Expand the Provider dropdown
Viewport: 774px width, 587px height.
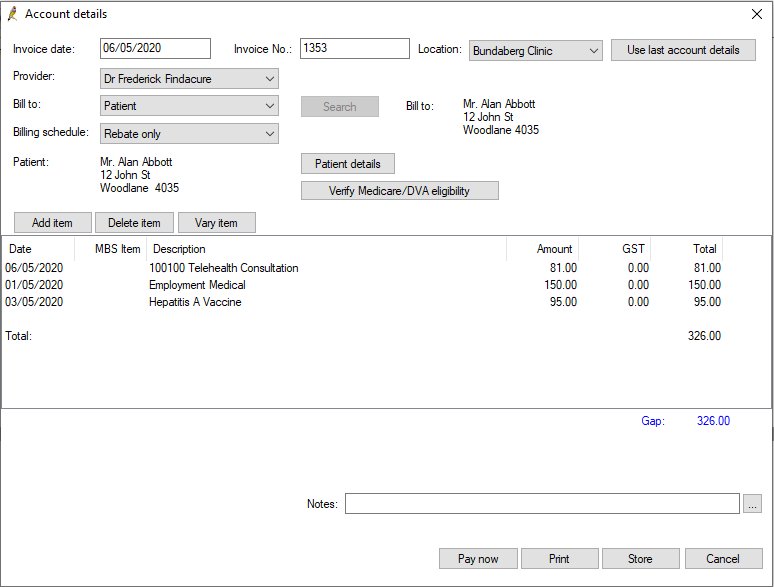tap(189, 78)
